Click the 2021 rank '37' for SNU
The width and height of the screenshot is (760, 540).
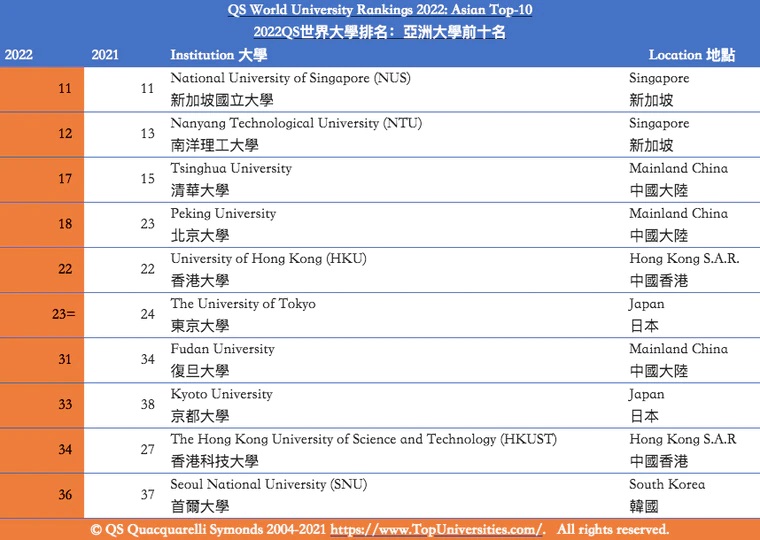pyautogui.click(x=148, y=494)
